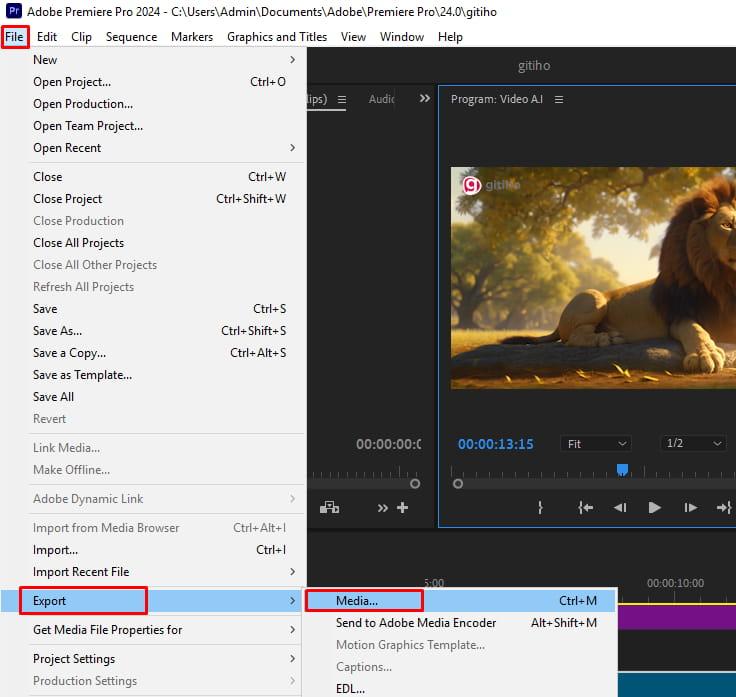Expand the Open Recent submenu

click(x=153, y=148)
